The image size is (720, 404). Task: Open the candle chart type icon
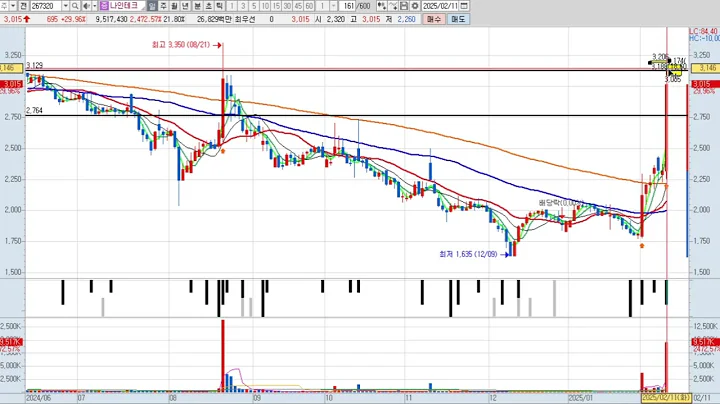pyautogui.click(x=381, y=6)
